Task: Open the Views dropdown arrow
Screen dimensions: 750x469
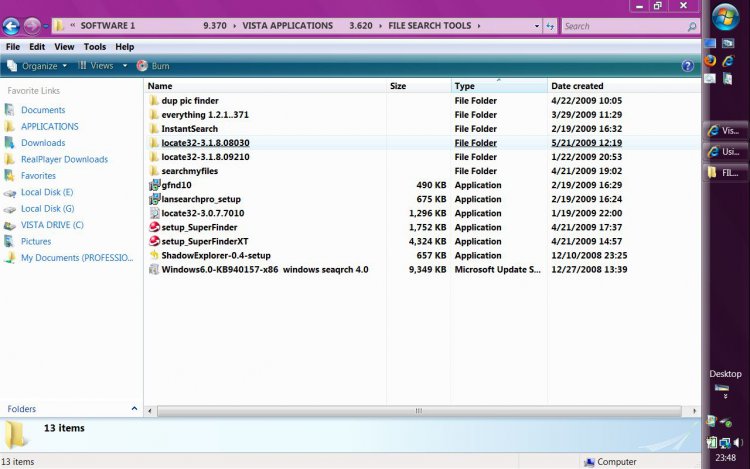Action: (125, 66)
